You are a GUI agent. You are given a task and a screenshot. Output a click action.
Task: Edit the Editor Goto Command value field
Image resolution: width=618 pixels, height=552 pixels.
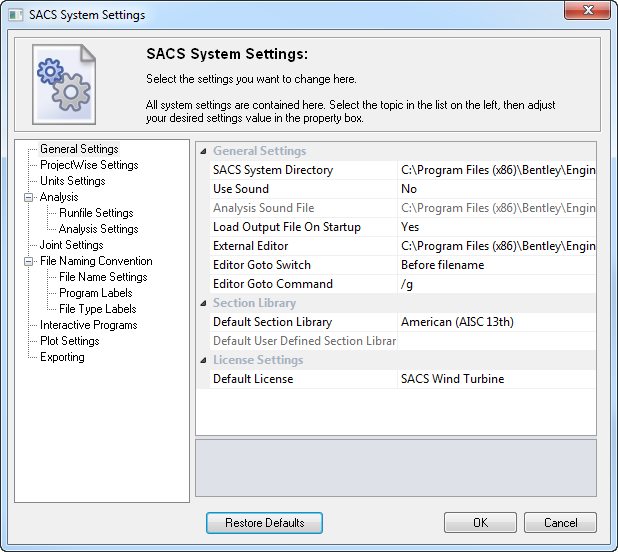pyautogui.click(x=496, y=284)
